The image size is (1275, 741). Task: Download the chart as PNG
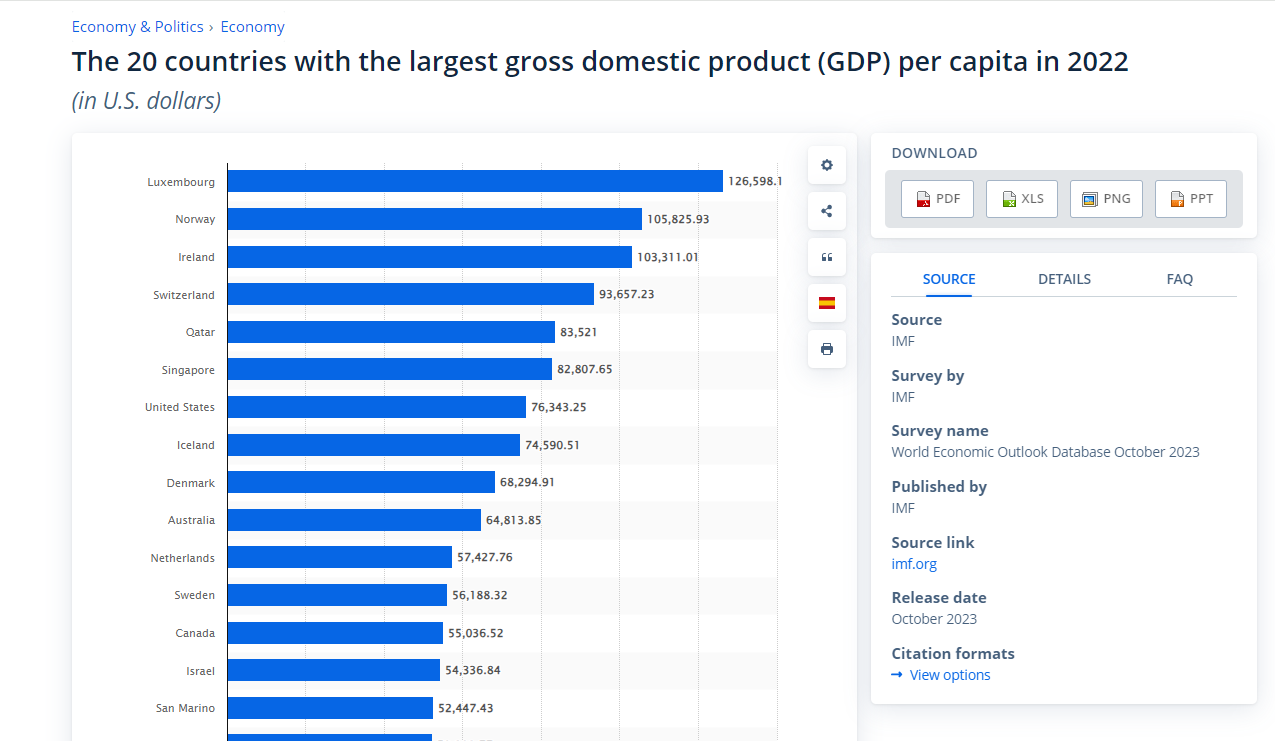(x=1106, y=199)
